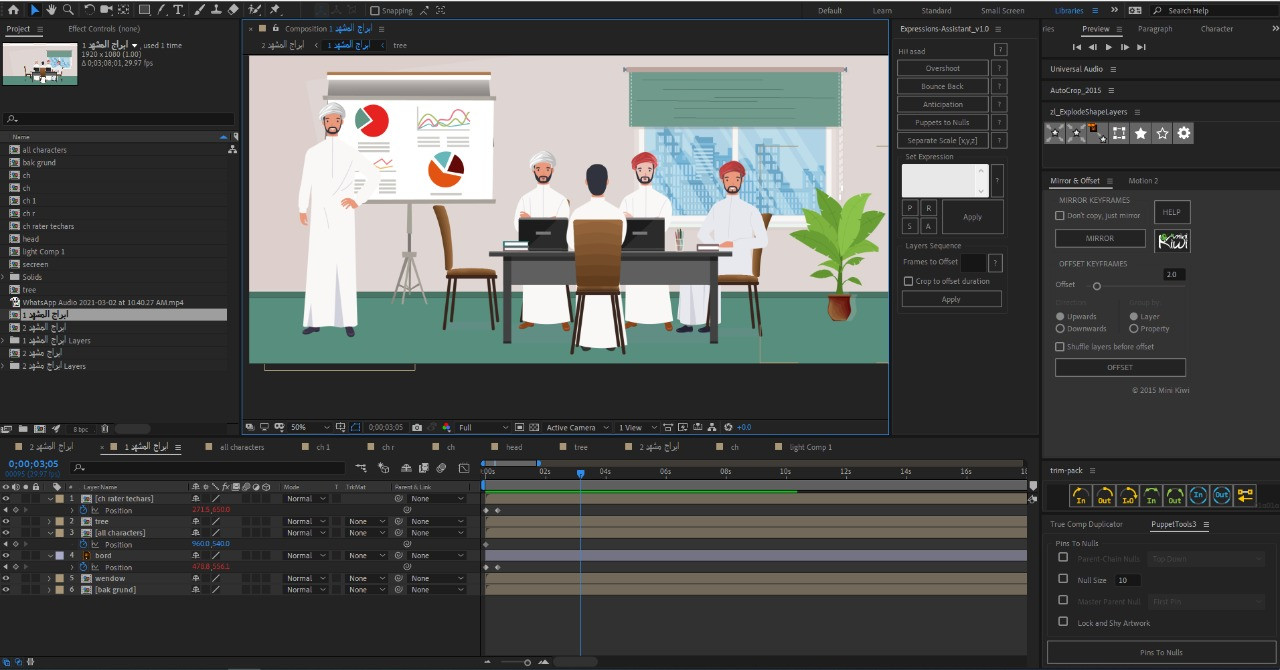The width and height of the screenshot is (1280, 670).
Task: Click the MIRROR button
Action: click(x=1100, y=239)
